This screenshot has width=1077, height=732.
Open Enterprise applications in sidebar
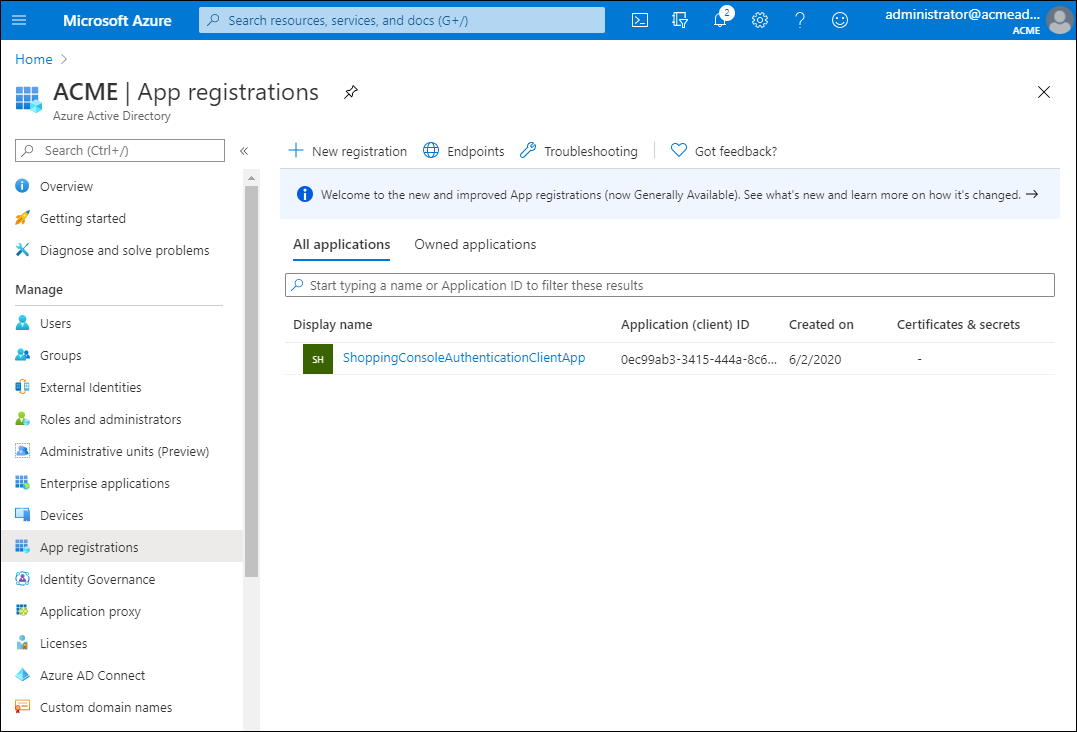click(x=104, y=483)
